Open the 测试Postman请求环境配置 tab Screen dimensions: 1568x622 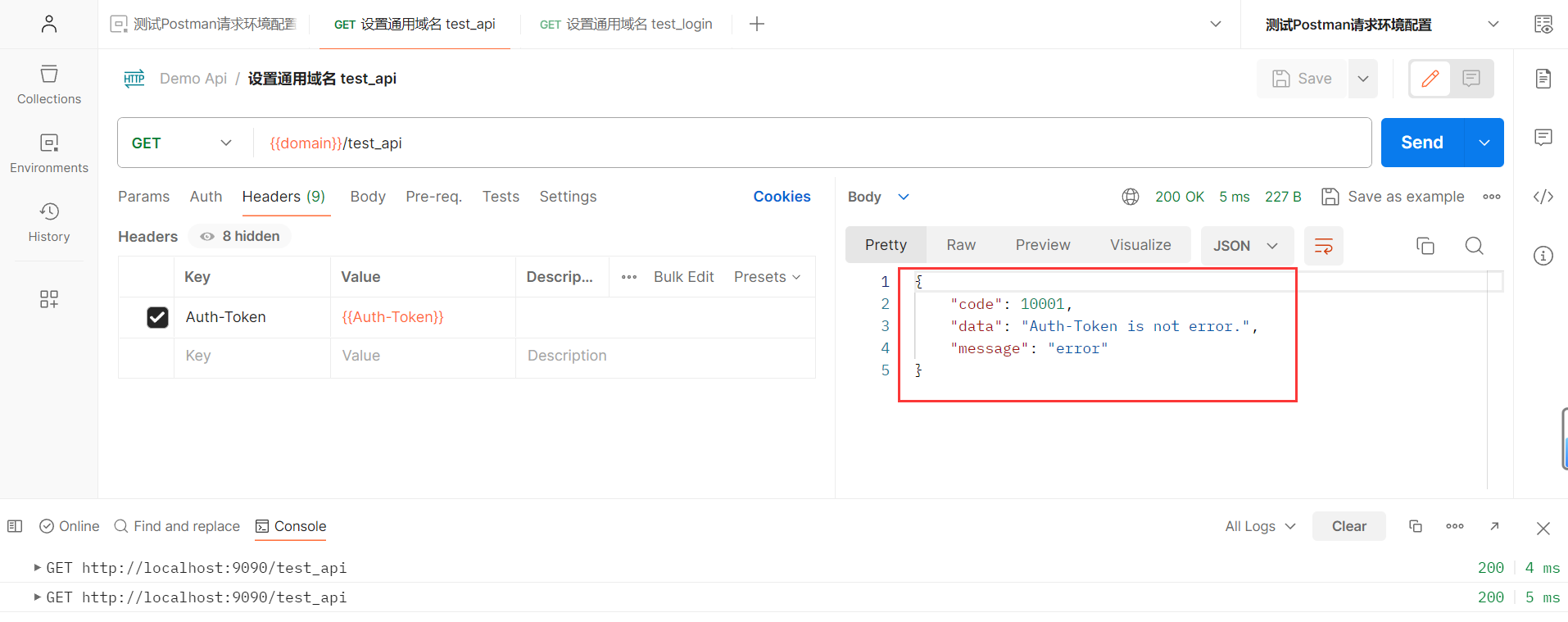pos(204,24)
